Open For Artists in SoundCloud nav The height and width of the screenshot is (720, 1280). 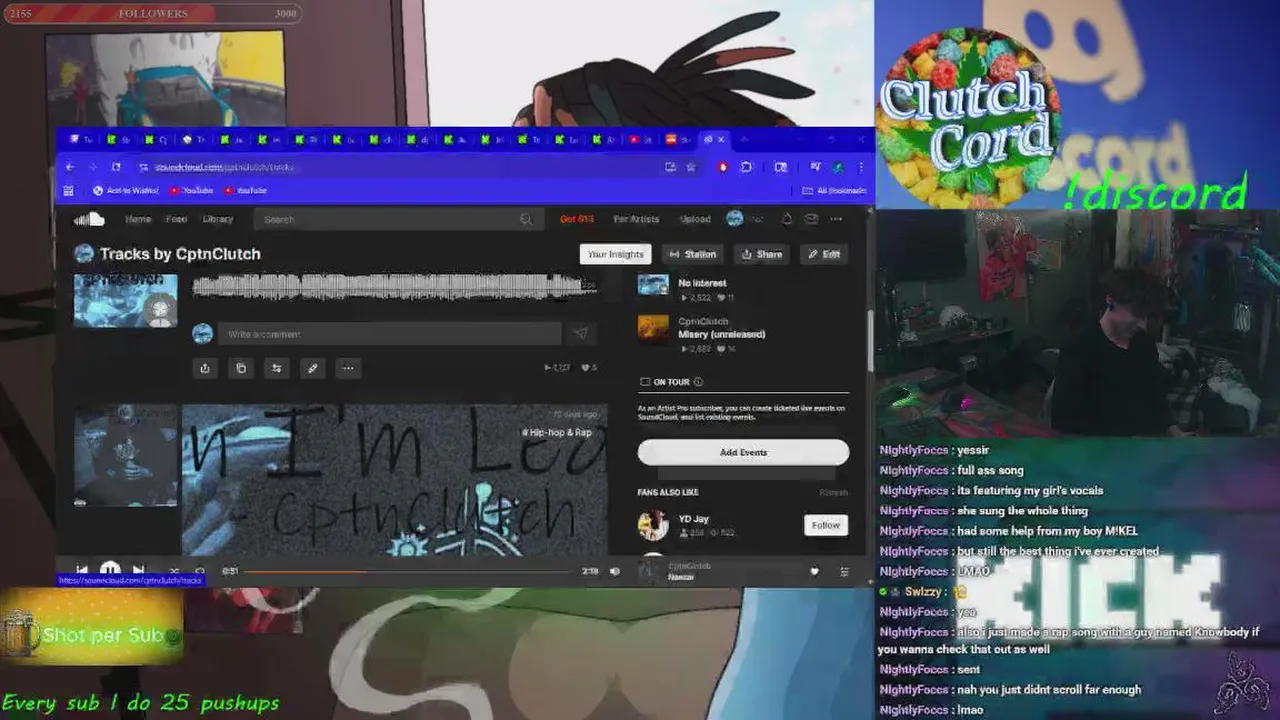click(x=637, y=219)
